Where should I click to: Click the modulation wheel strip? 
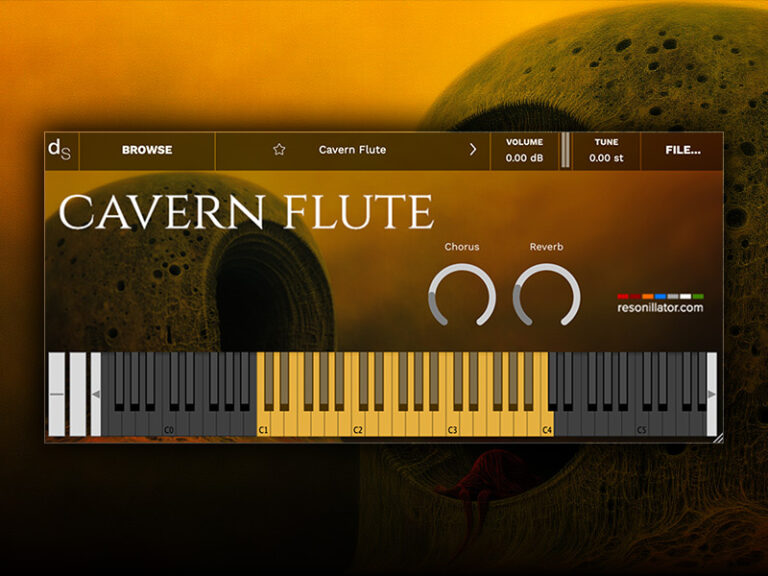click(77, 394)
